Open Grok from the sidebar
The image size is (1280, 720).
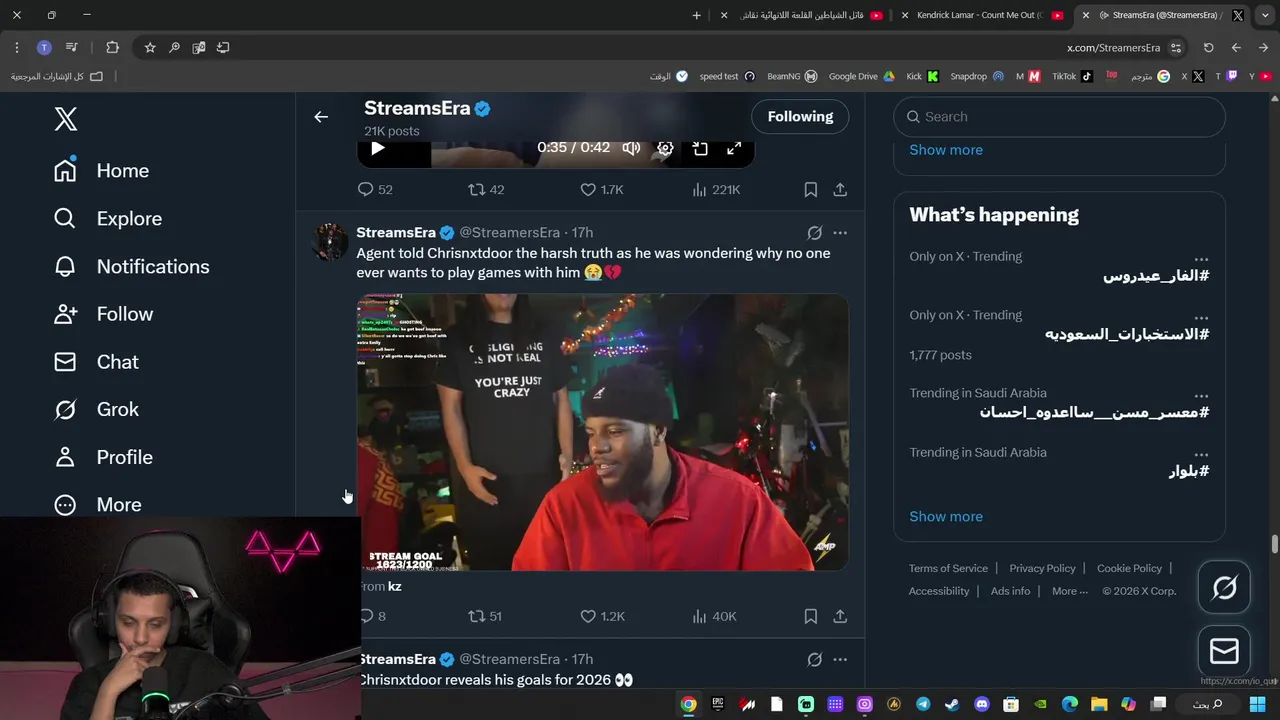96,410
